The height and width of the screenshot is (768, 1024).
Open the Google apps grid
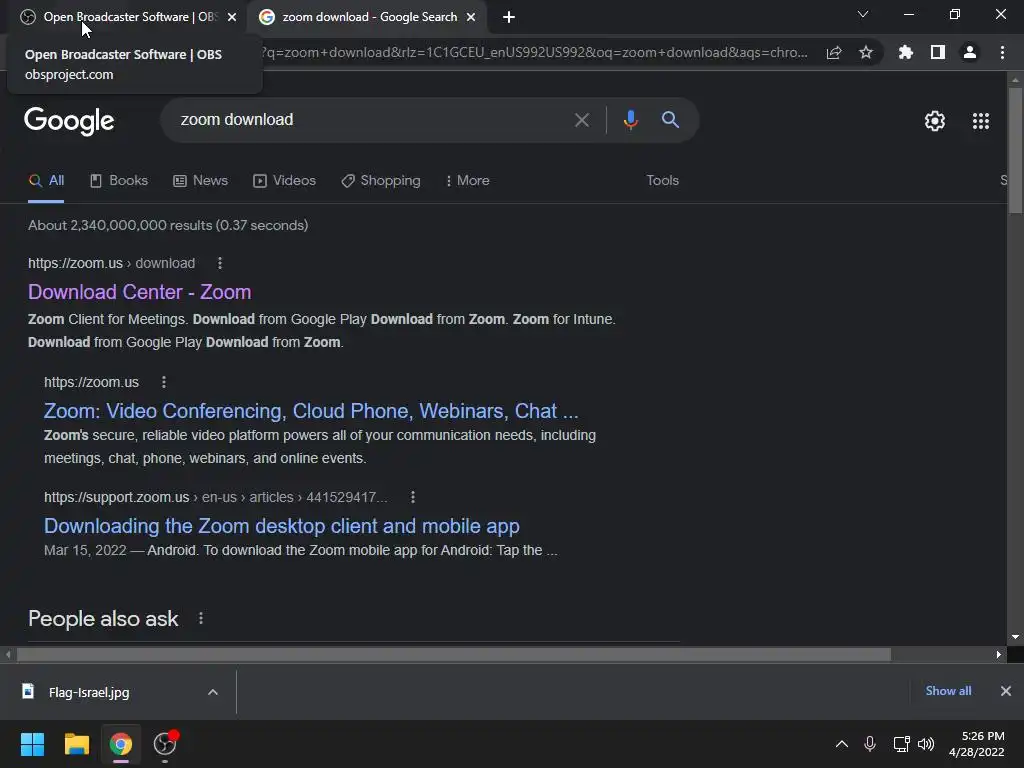pos(981,121)
